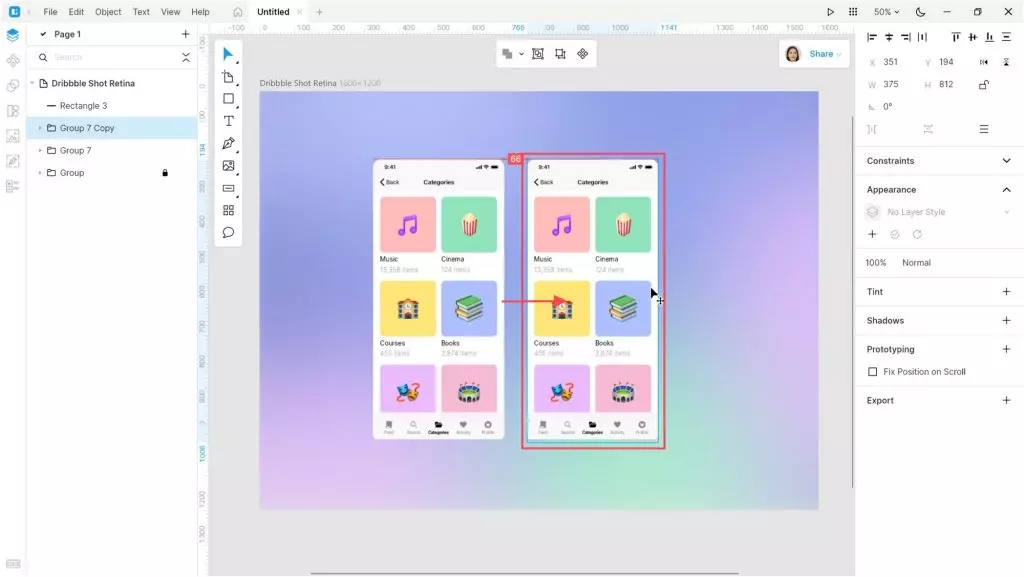
Task: Select the arrow Select tool
Action: tap(228, 54)
